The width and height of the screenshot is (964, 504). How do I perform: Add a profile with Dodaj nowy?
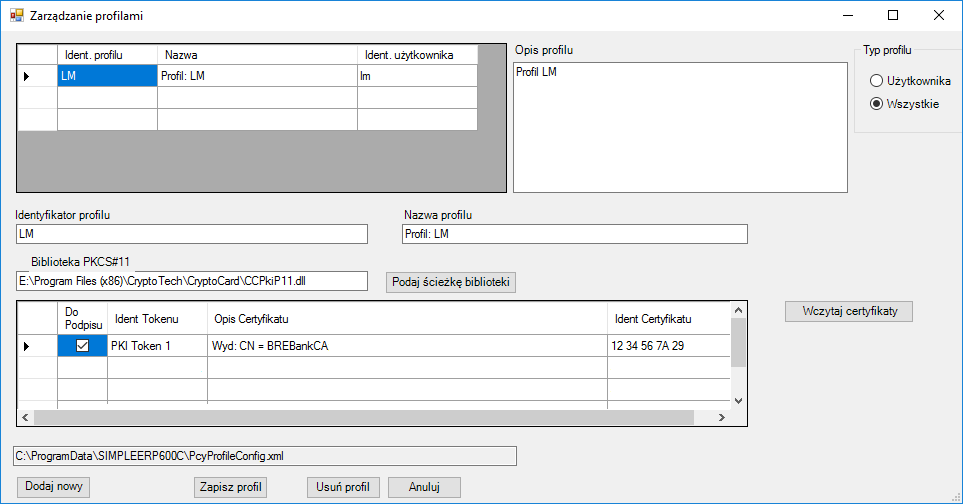53,487
